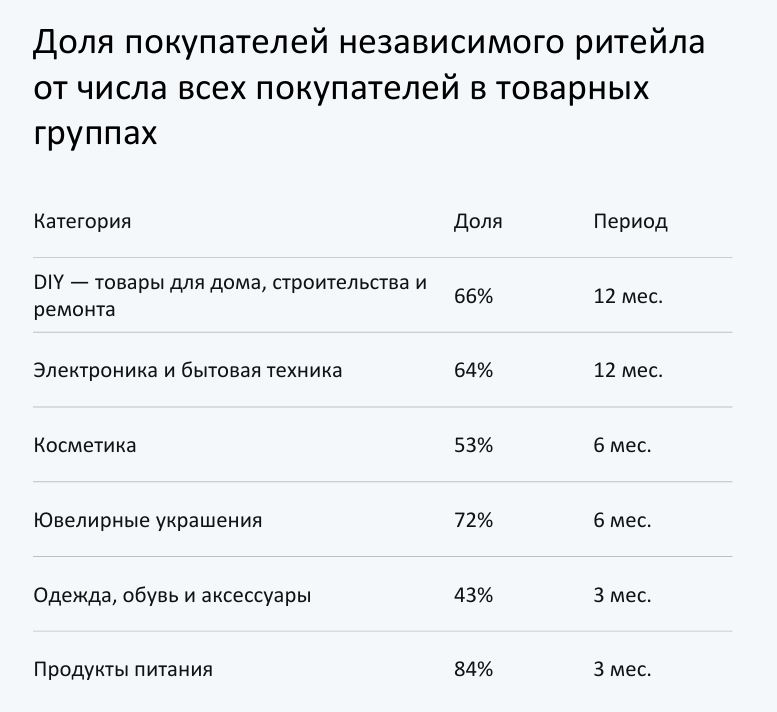Select the Категория column header
The image size is (777, 712).
[x=82, y=221]
